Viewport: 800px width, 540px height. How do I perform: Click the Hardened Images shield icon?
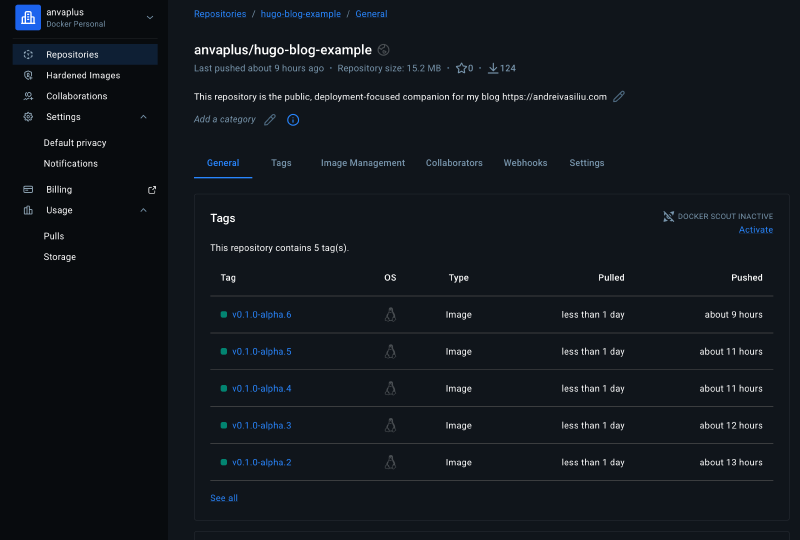pyautogui.click(x=28, y=76)
